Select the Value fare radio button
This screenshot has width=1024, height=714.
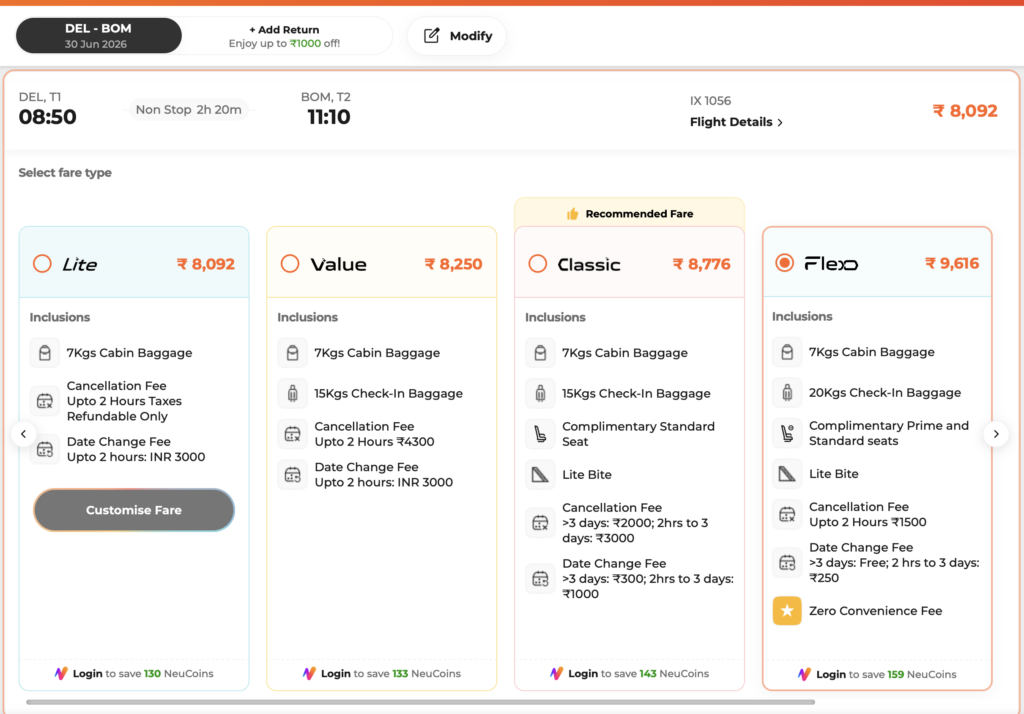[290, 264]
